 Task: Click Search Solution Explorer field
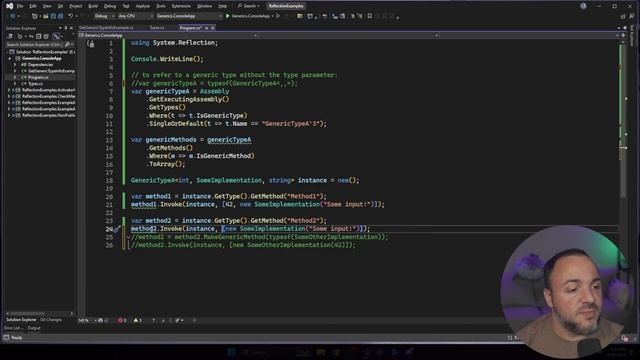coord(34,44)
